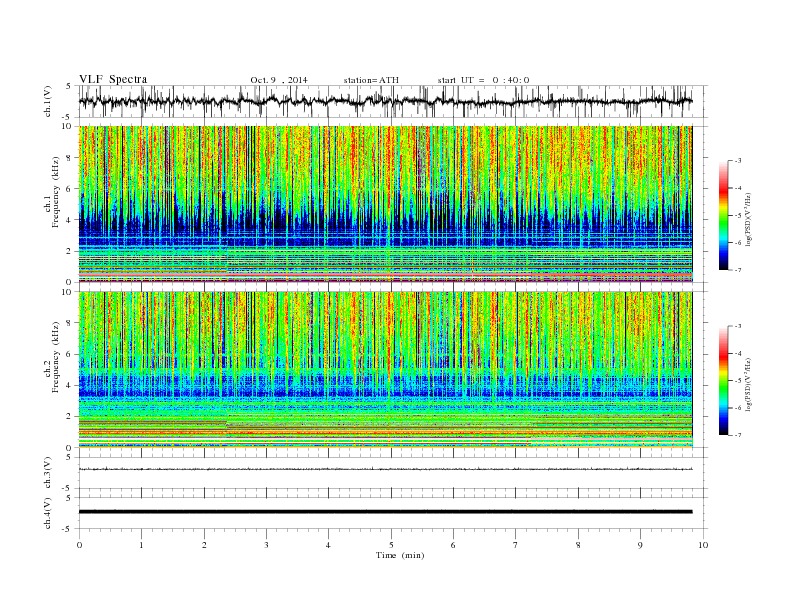Click the ch.2 frequency tick label "6"

(x=70, y=354)
